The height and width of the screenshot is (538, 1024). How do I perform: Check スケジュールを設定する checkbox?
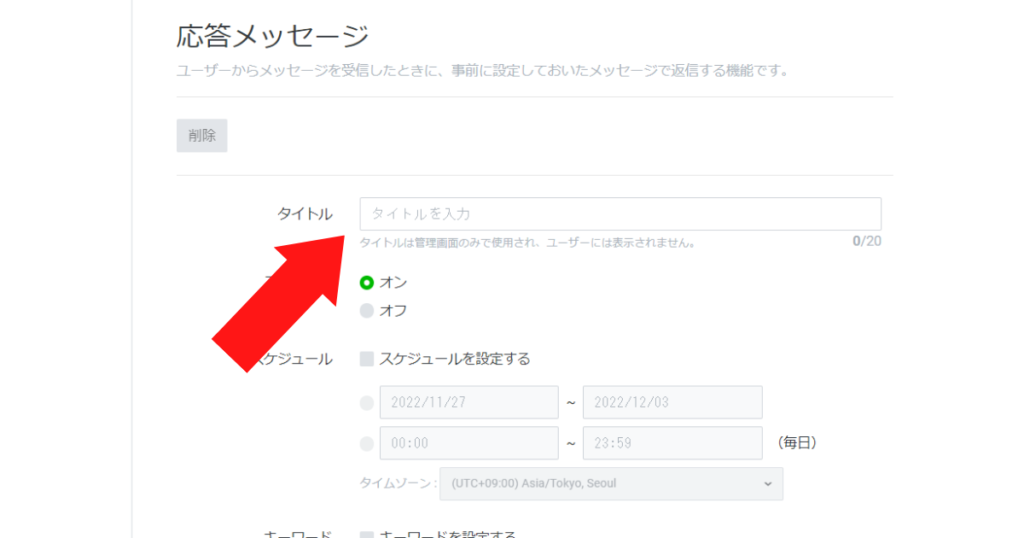(x=367, y=359)
